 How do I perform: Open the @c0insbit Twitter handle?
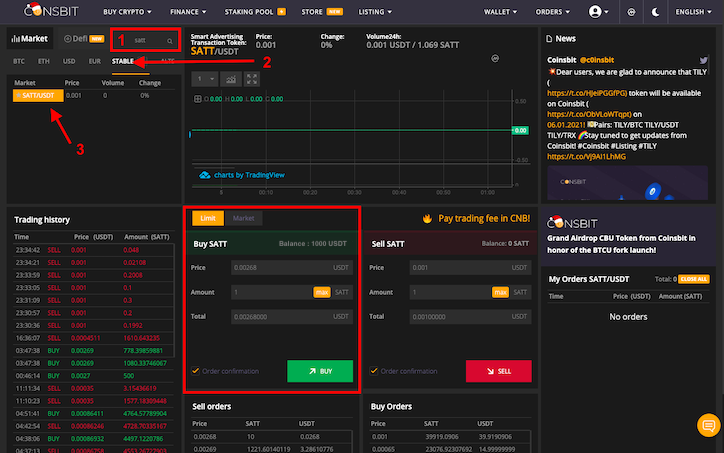(597, 60)
